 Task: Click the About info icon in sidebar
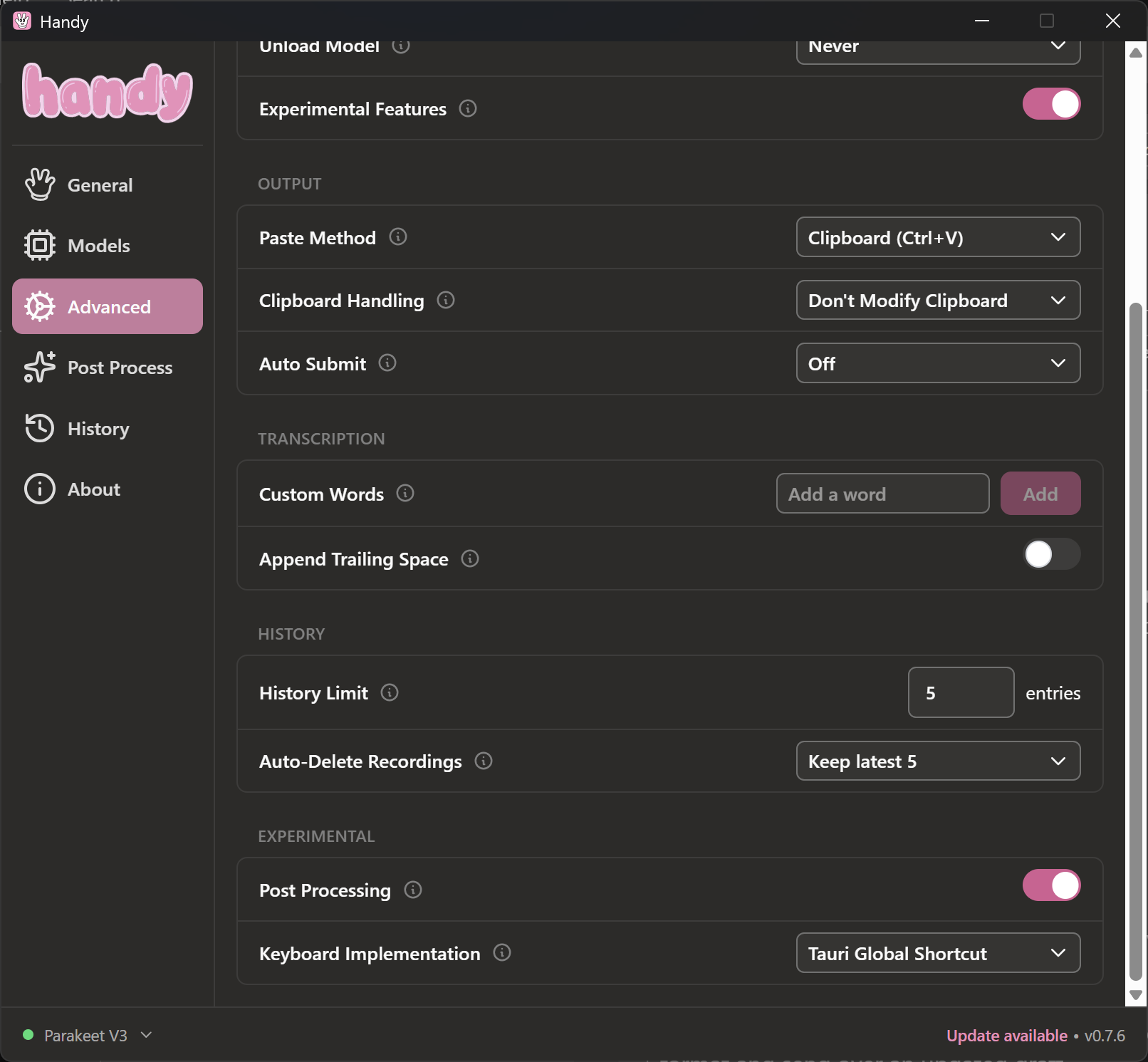pos(40,489)
